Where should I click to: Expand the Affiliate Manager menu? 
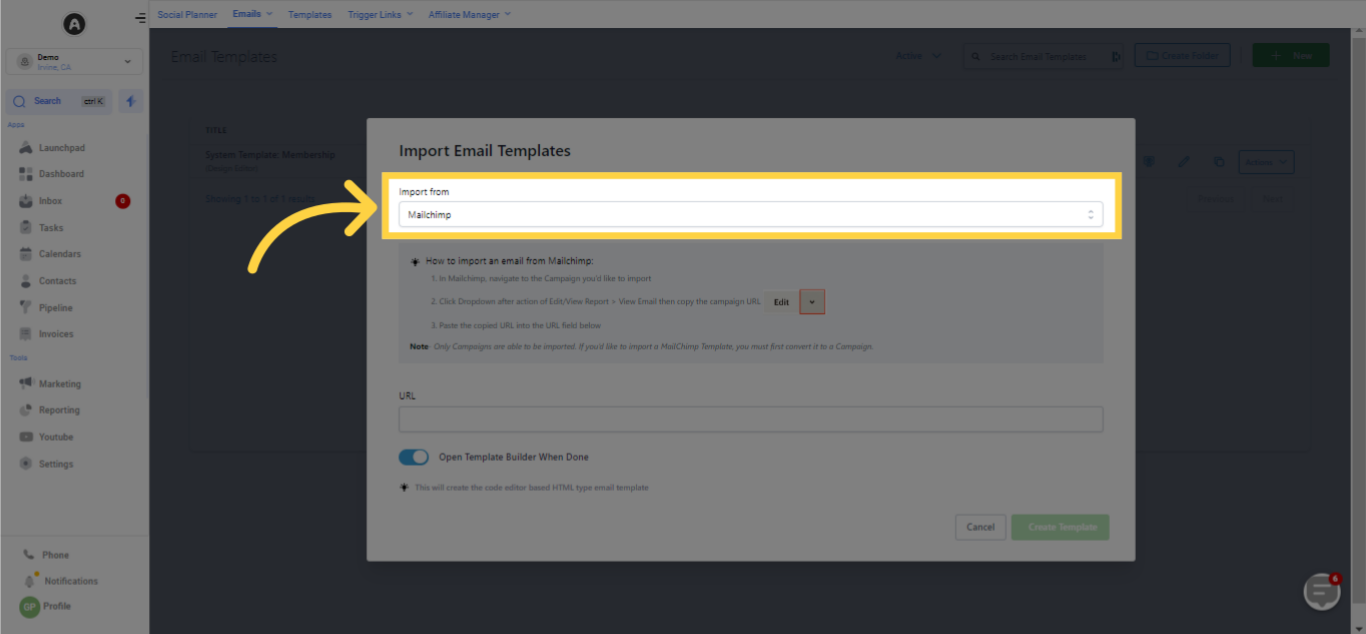469,15
